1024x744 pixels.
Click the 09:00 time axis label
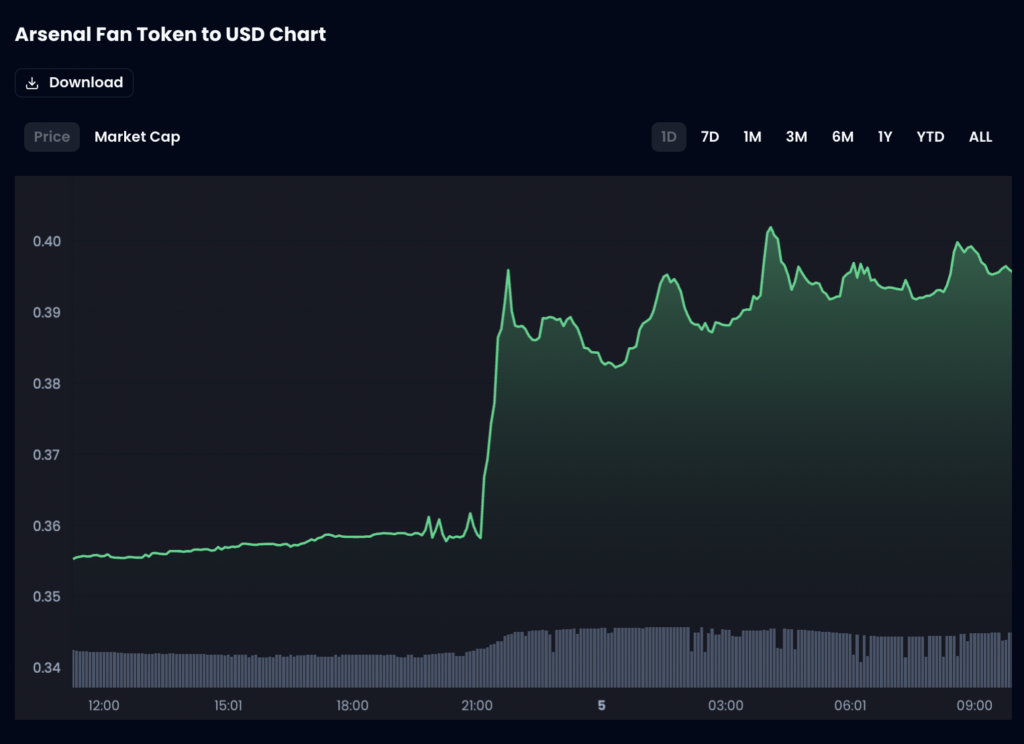click(x=975, y=705)
